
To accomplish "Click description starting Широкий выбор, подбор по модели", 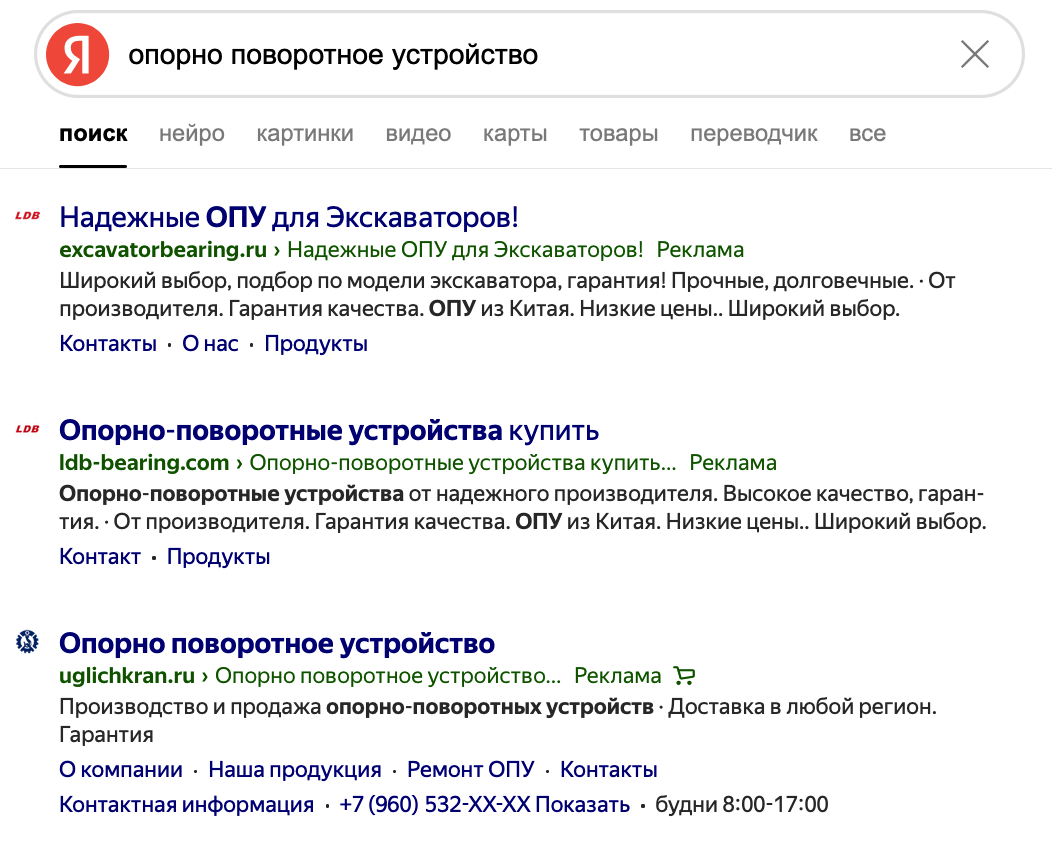I will pyautogui.click(x=507, y=295).
